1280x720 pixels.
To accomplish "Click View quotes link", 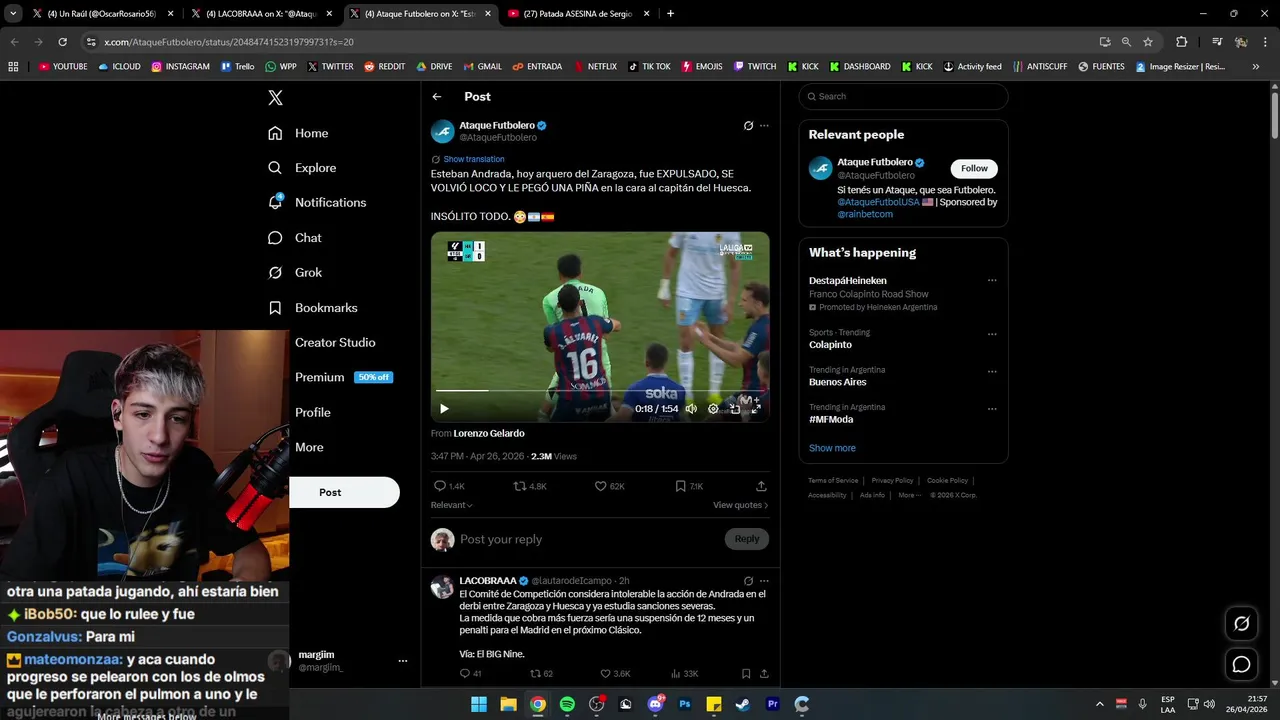I will click(x=740, y=505).
